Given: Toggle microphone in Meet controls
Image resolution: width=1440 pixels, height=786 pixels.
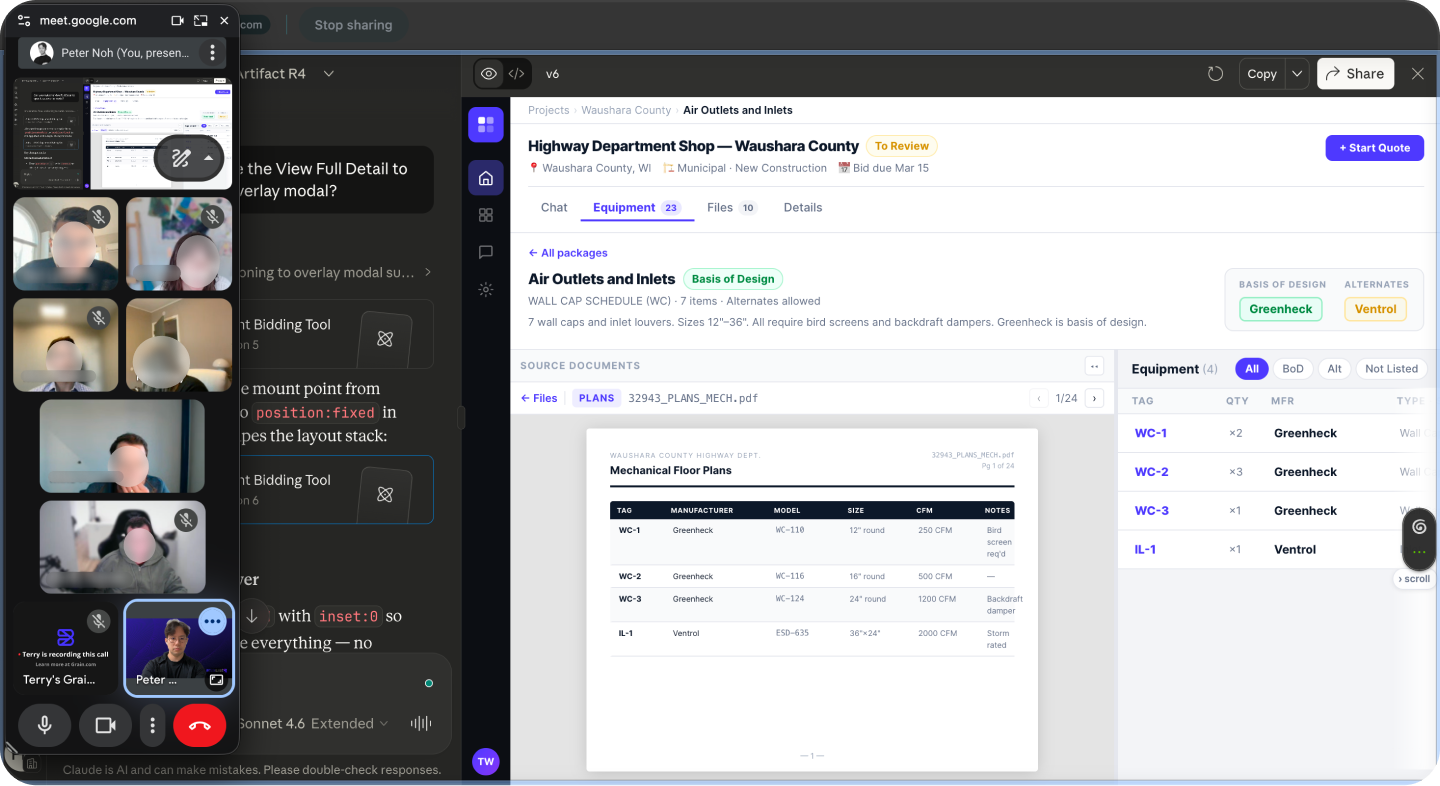Looking at the screenshot, I should click(44, 725).
